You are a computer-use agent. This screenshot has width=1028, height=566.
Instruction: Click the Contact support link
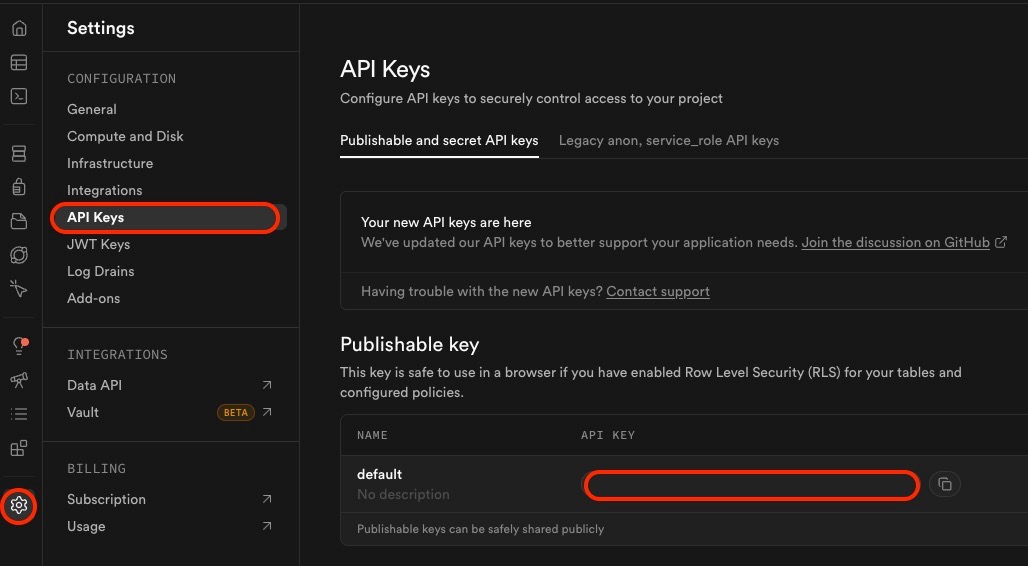pyautogui.click(x=658, y=291)
